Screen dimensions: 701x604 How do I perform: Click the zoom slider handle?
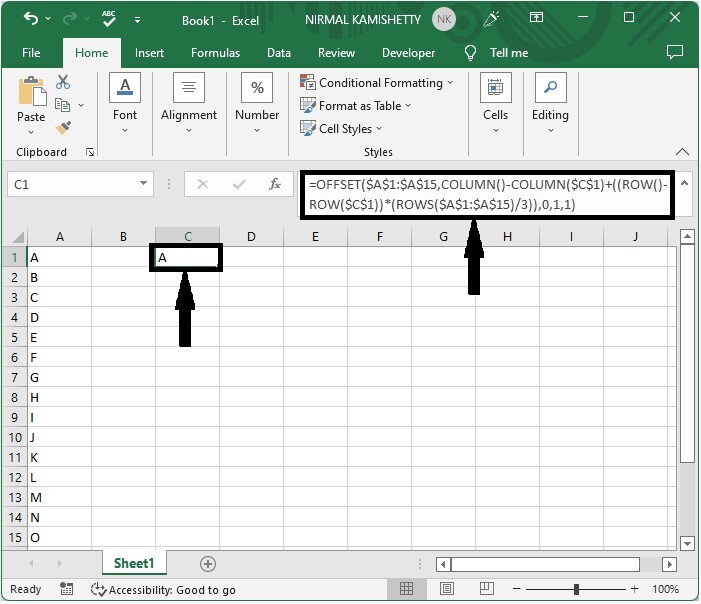(576, 589)
